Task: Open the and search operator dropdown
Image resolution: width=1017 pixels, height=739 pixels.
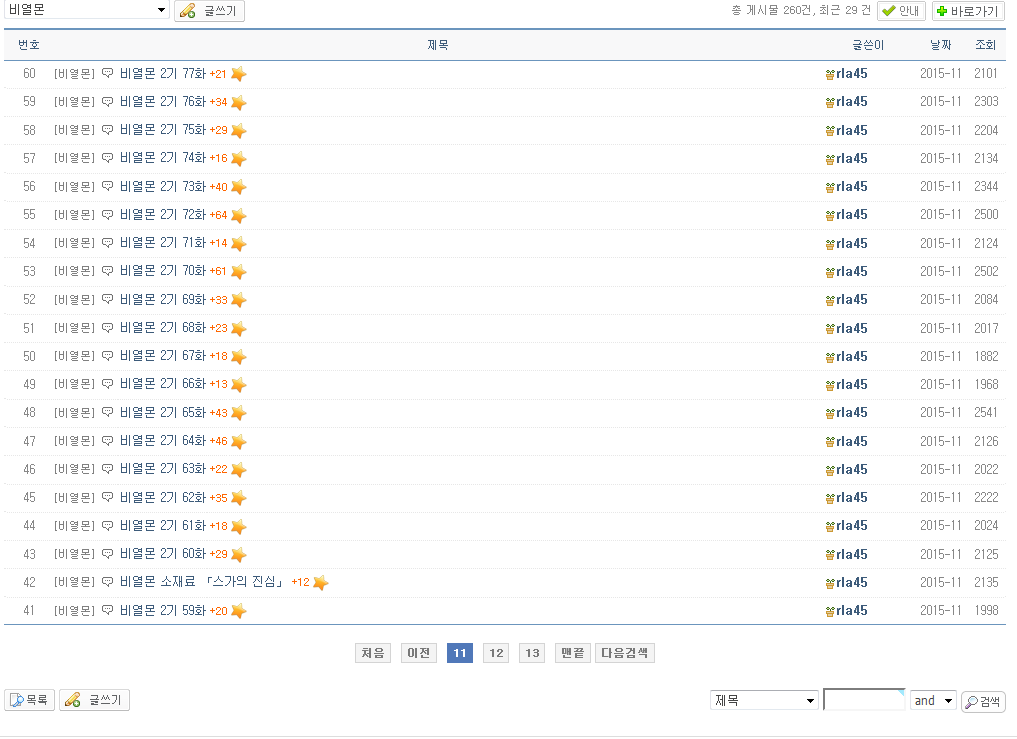Action: click(x=933, y=701)
